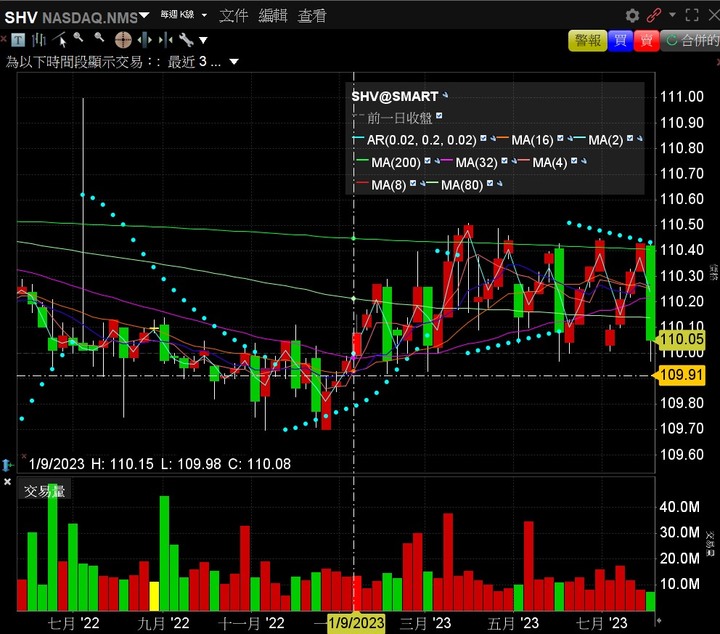Click the blue 買 buy button

(620, 41)
